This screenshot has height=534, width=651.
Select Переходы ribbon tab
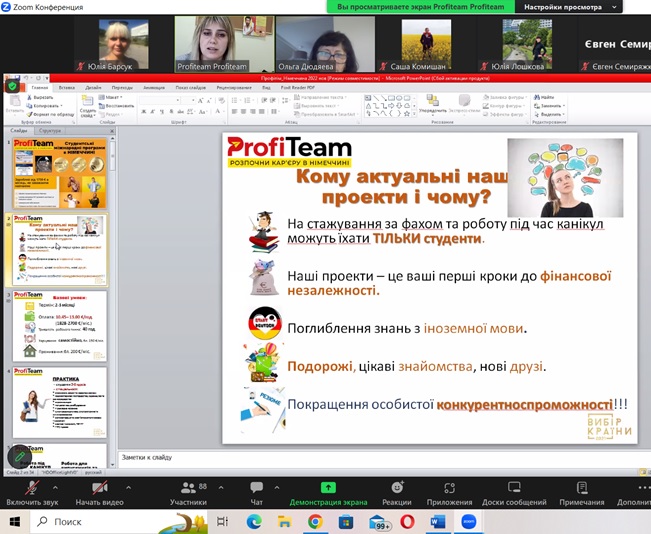point(122,88)
